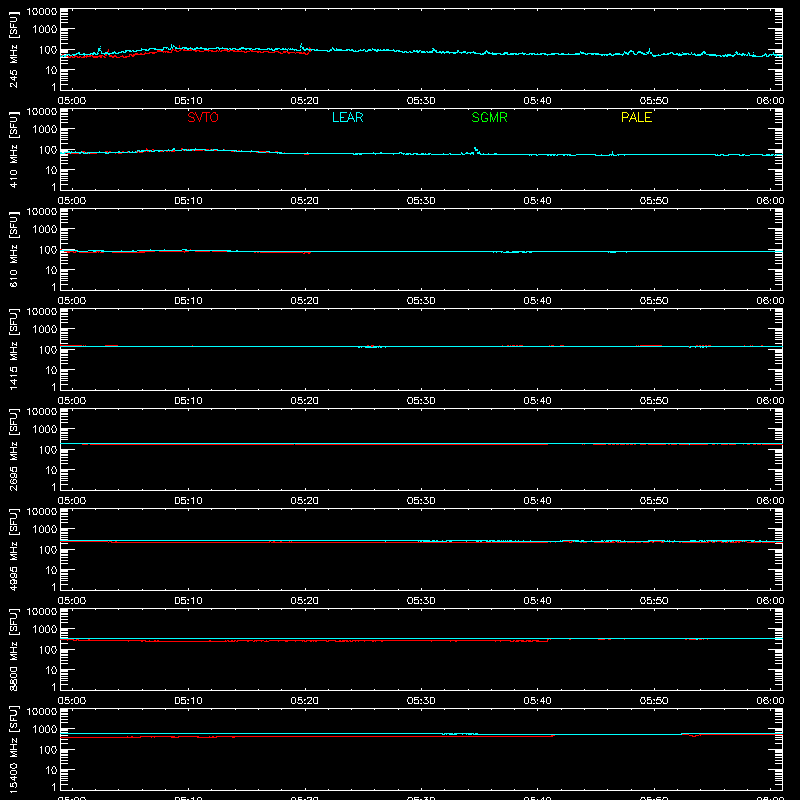Click the 1000 tick value on 2695 MHz axis

[x=45, y=430]
